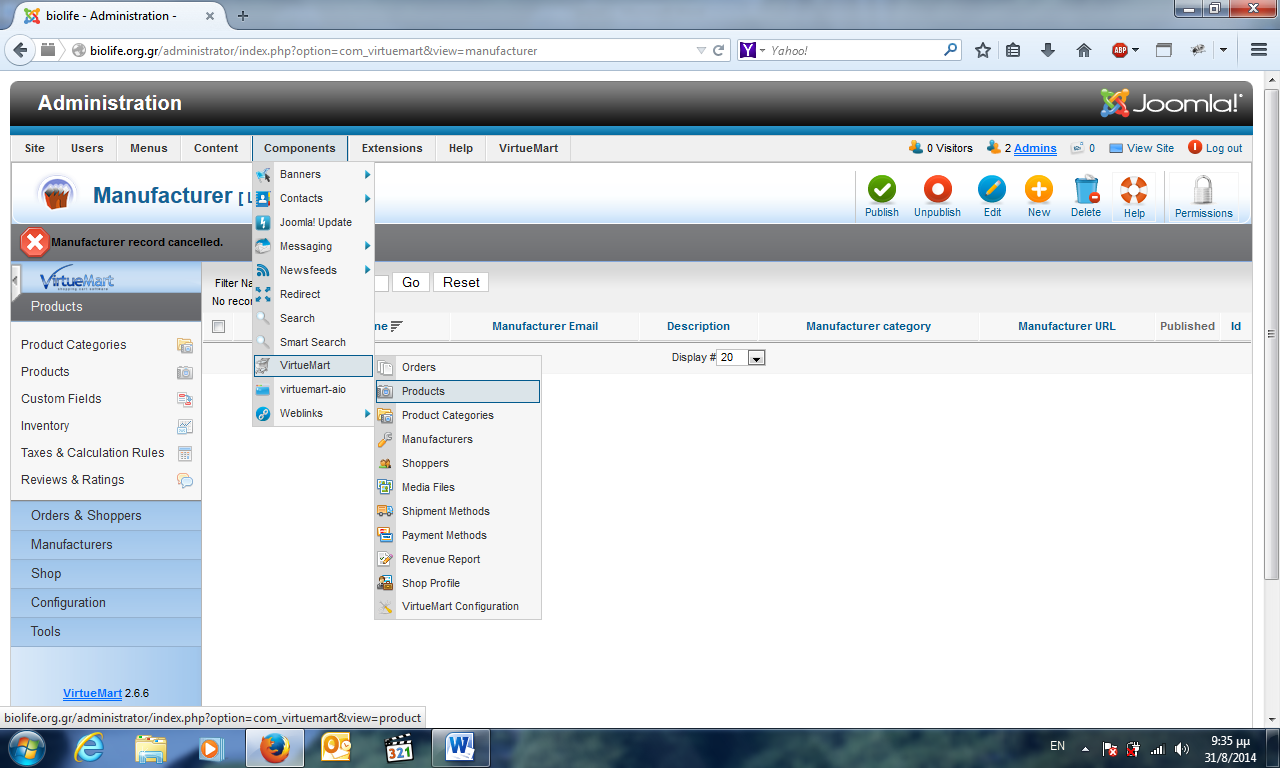This screenshot has height=768, width=1280.
Task: Expand Tools sidebar section
Action: (106, 632)
